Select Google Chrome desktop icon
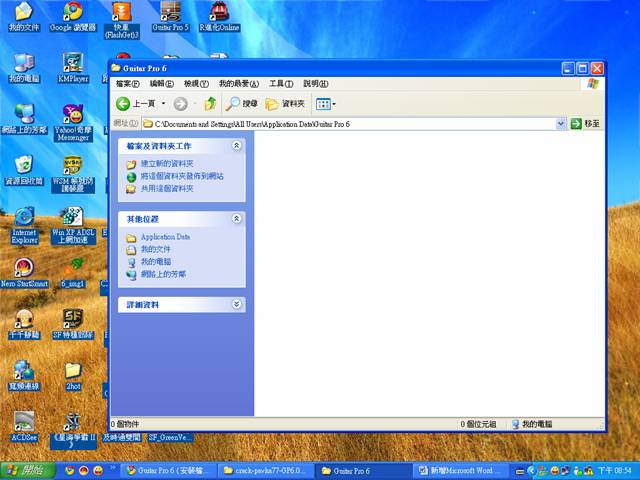The image size is (640, 480). (73, 17)
